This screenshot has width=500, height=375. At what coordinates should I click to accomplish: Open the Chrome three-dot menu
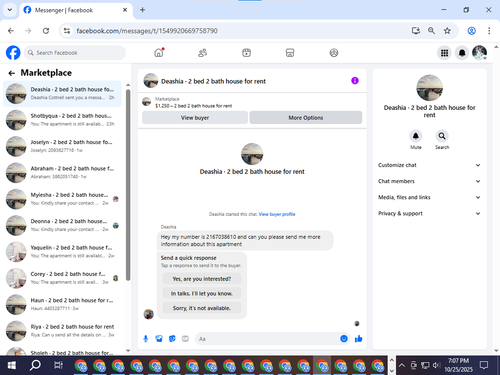489,31
